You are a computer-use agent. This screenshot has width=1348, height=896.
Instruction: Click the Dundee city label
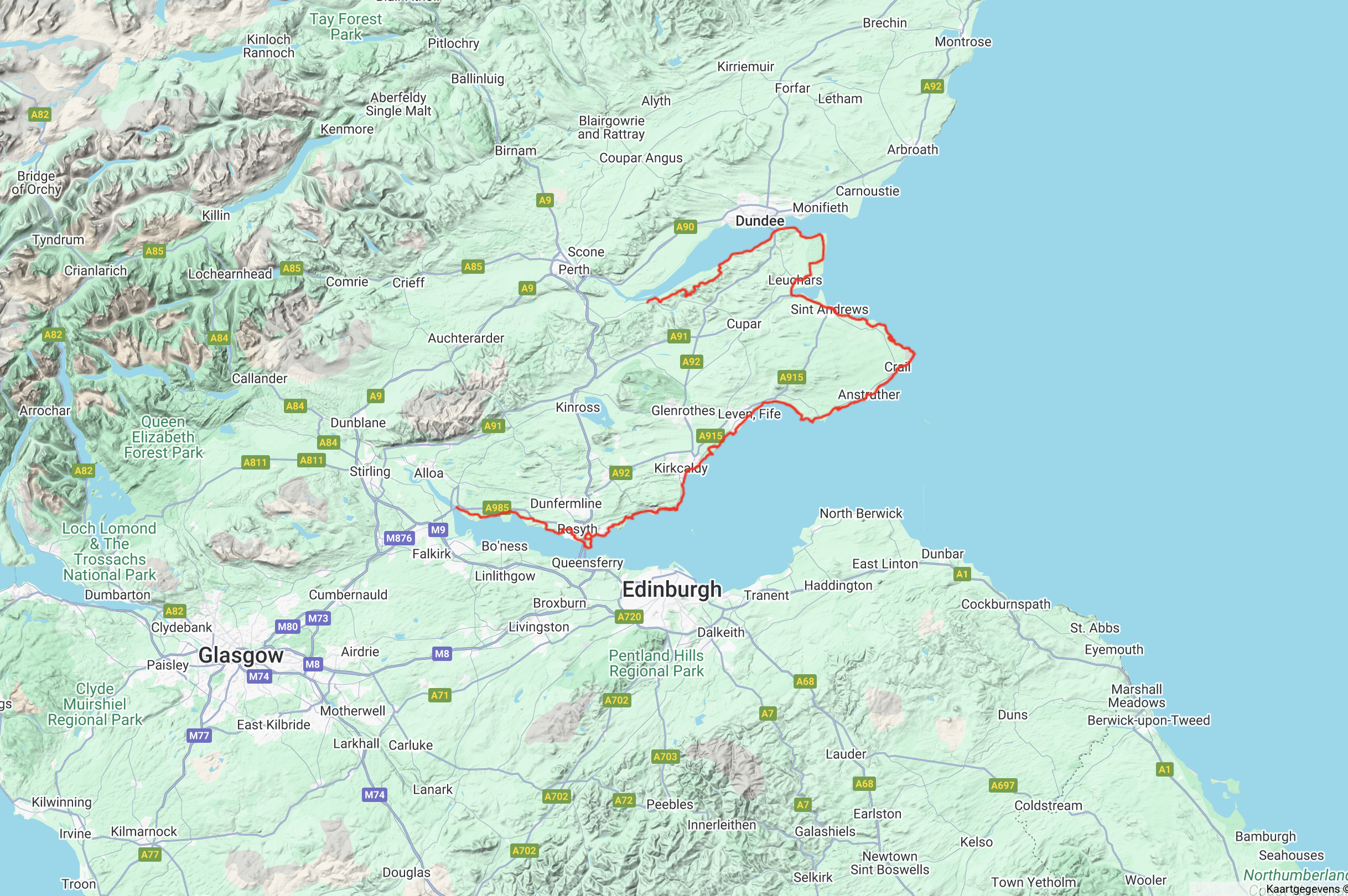tap(760, 221)
